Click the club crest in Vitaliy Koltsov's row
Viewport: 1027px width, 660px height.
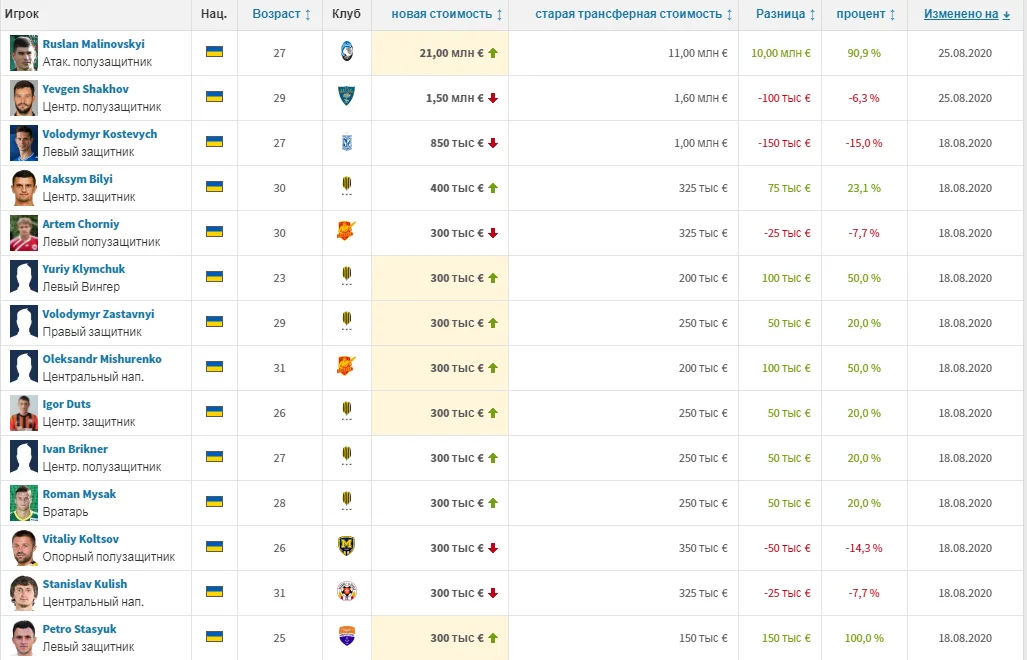346,547
